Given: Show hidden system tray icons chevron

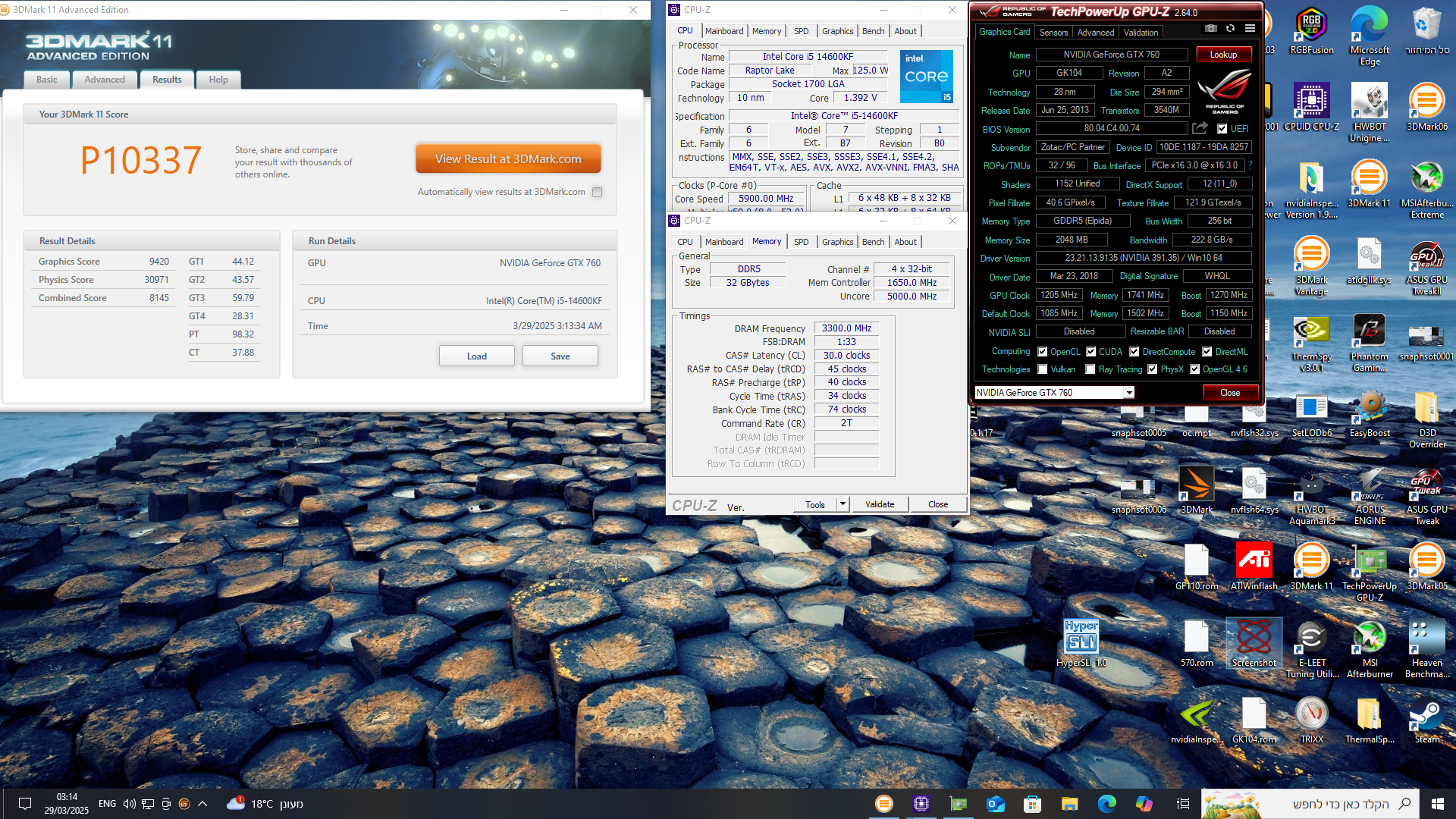Looking at the screenshot, I should (x=203, y=804).
